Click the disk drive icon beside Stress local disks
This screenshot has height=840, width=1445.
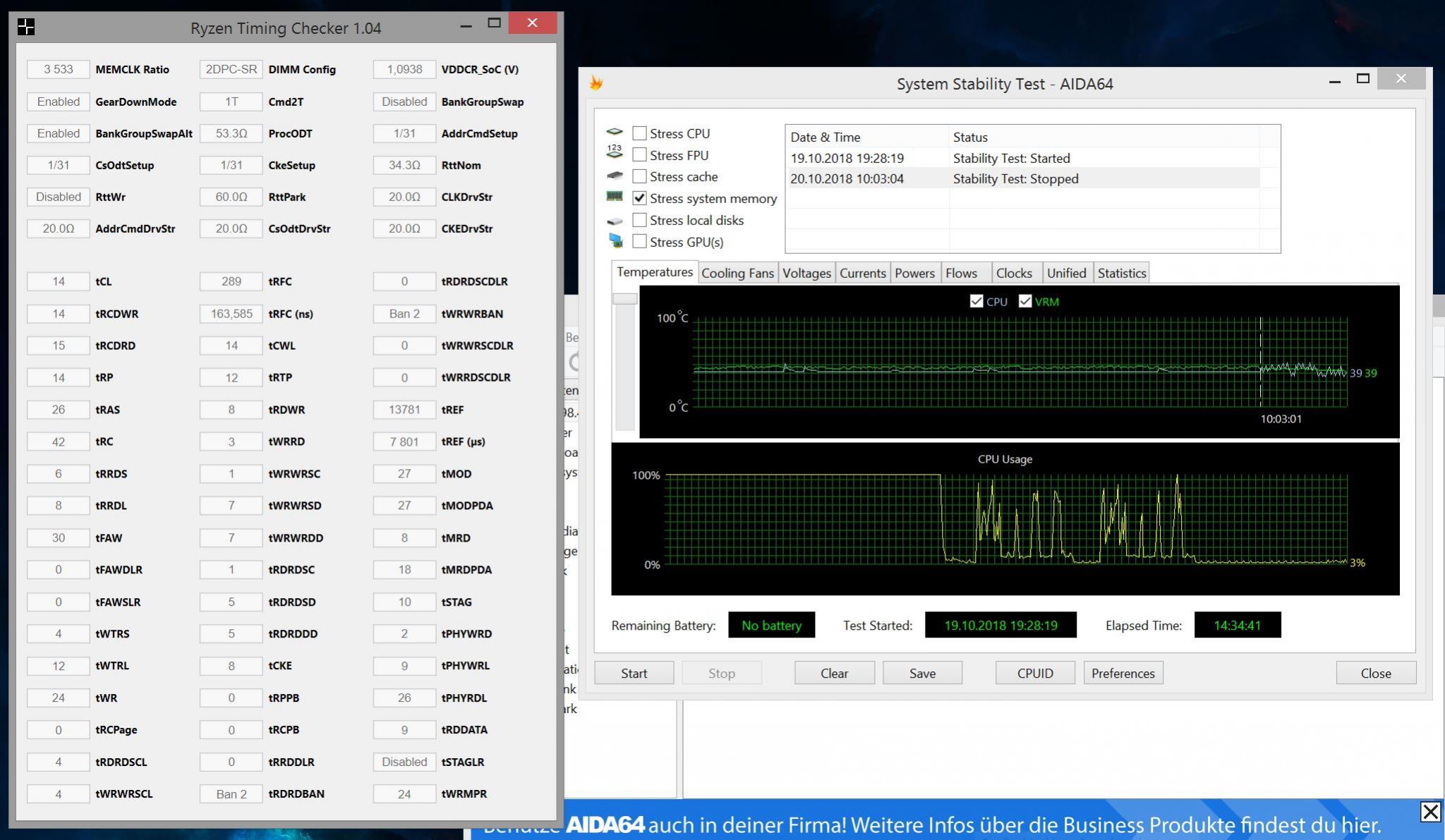click(615, 221)
